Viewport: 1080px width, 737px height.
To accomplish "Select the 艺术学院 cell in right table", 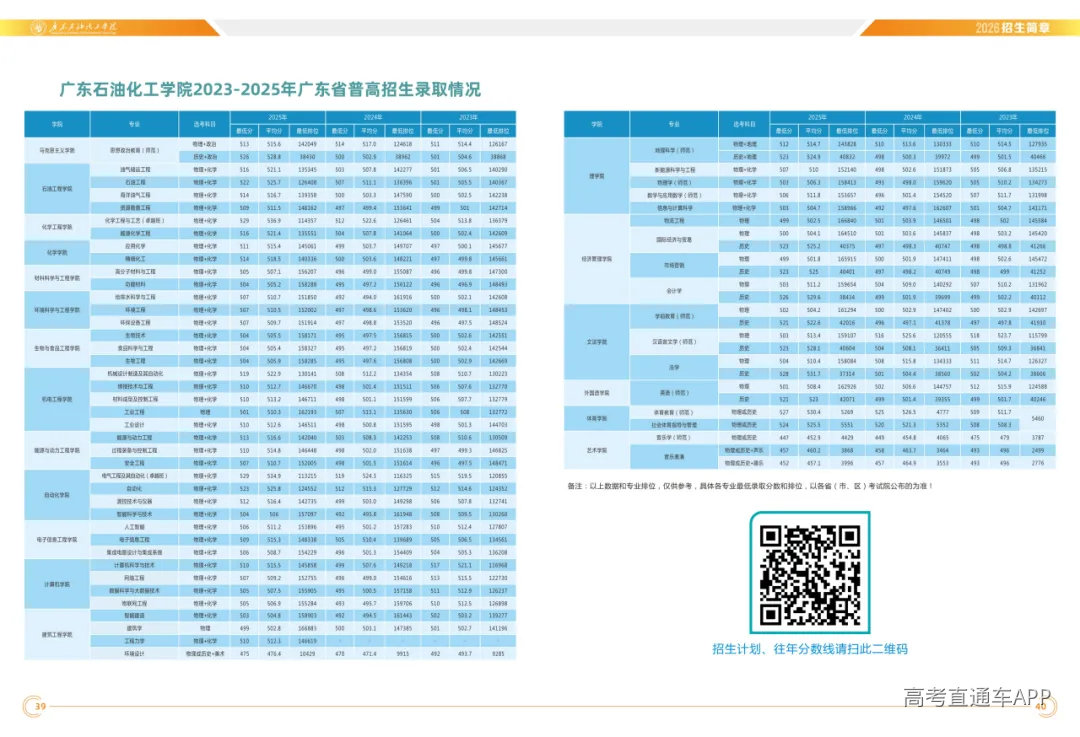I will point(596,450).
